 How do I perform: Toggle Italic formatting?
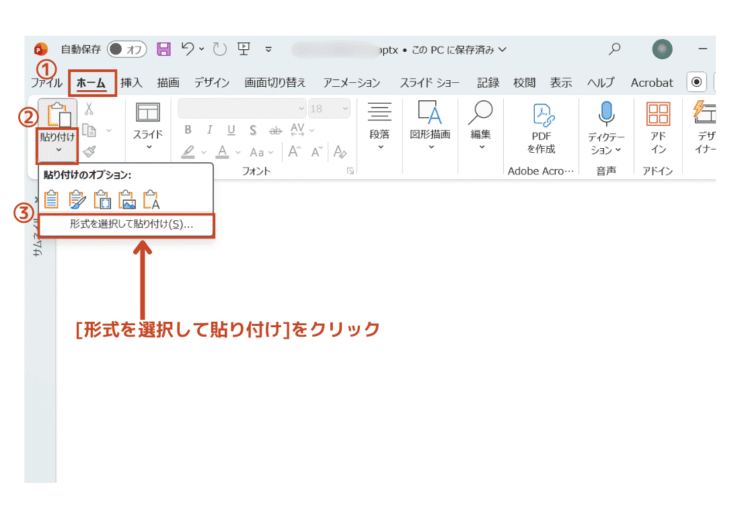click(210, 130)
